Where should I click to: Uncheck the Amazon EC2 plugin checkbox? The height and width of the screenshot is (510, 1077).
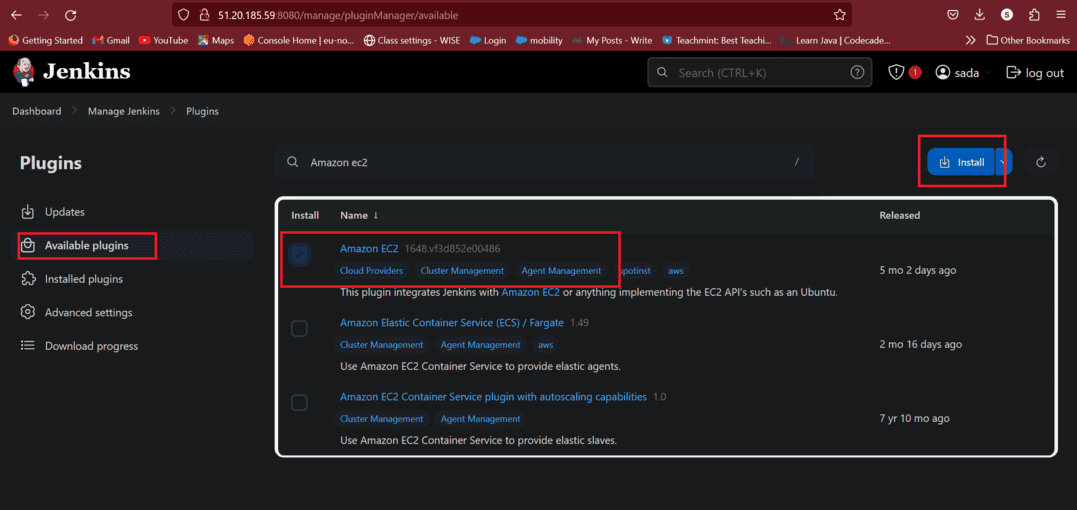pos(299,255)
